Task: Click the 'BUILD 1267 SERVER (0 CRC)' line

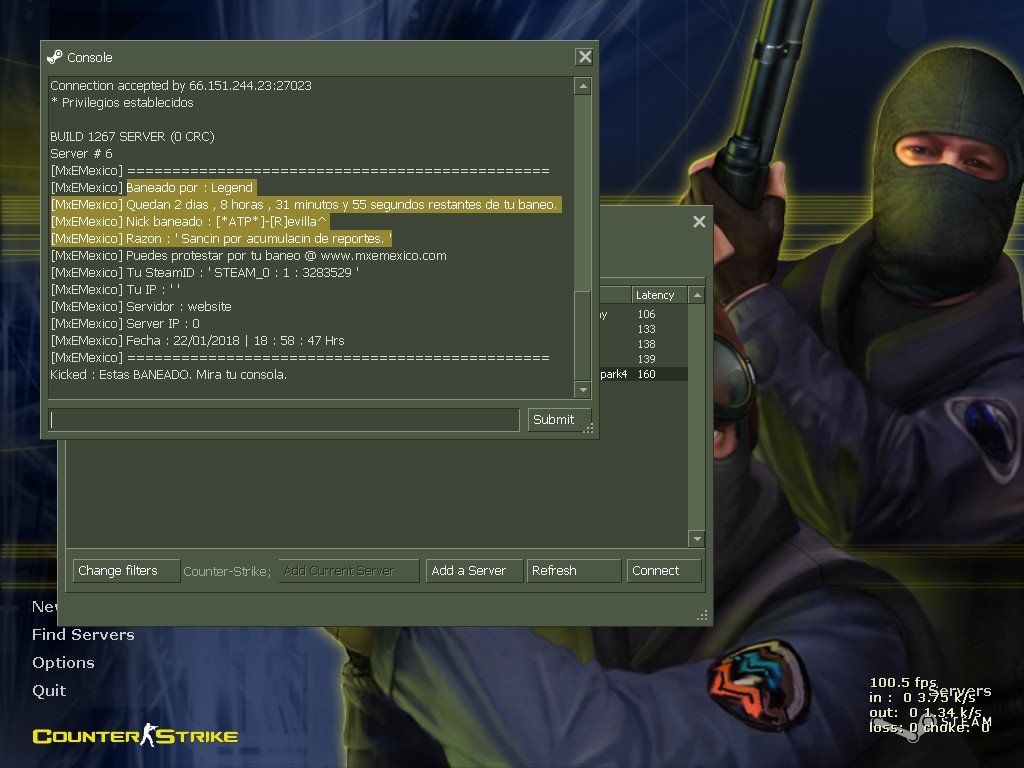Action: (133, 136)
